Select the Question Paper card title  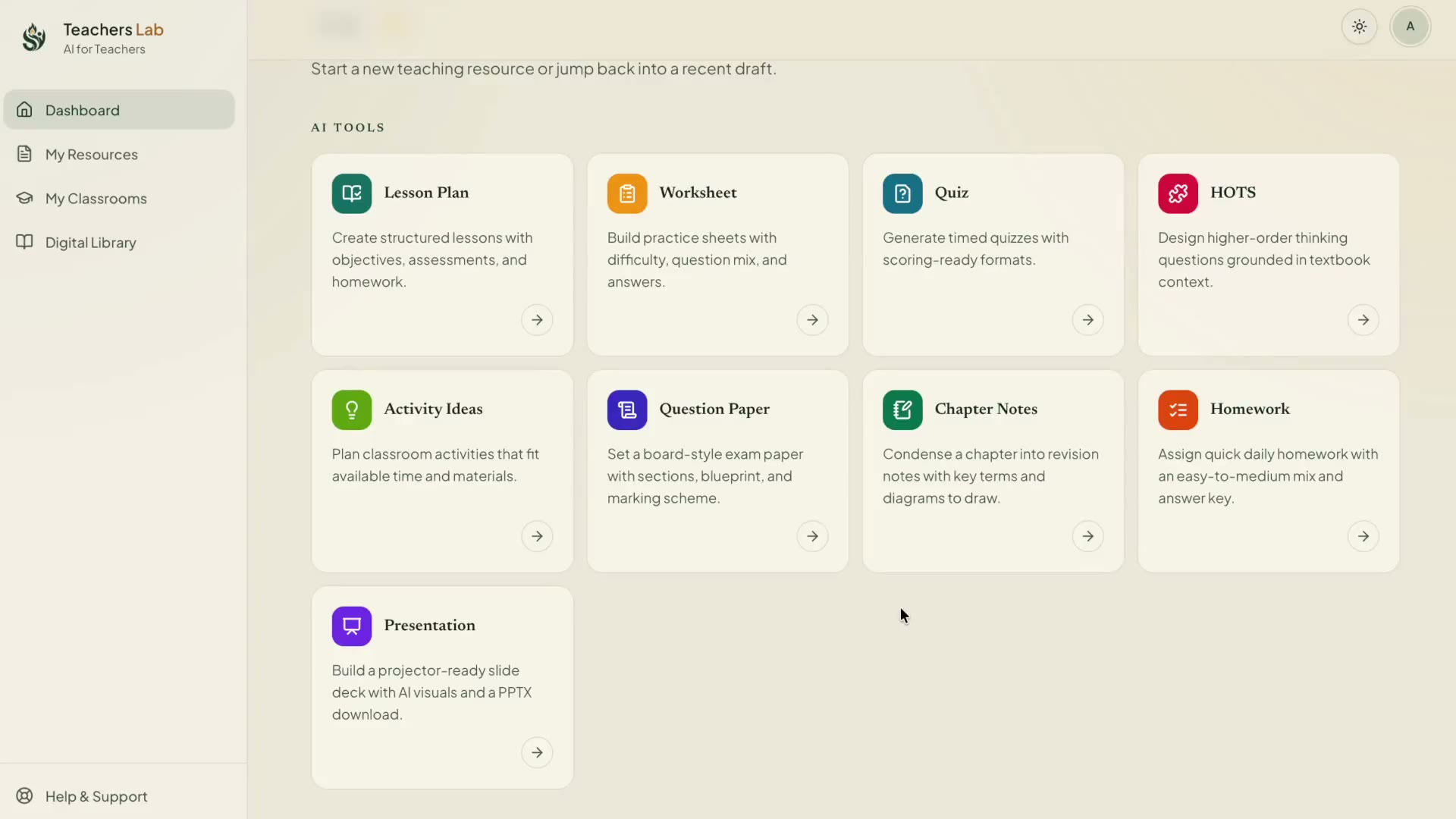(x=714, y=409)
